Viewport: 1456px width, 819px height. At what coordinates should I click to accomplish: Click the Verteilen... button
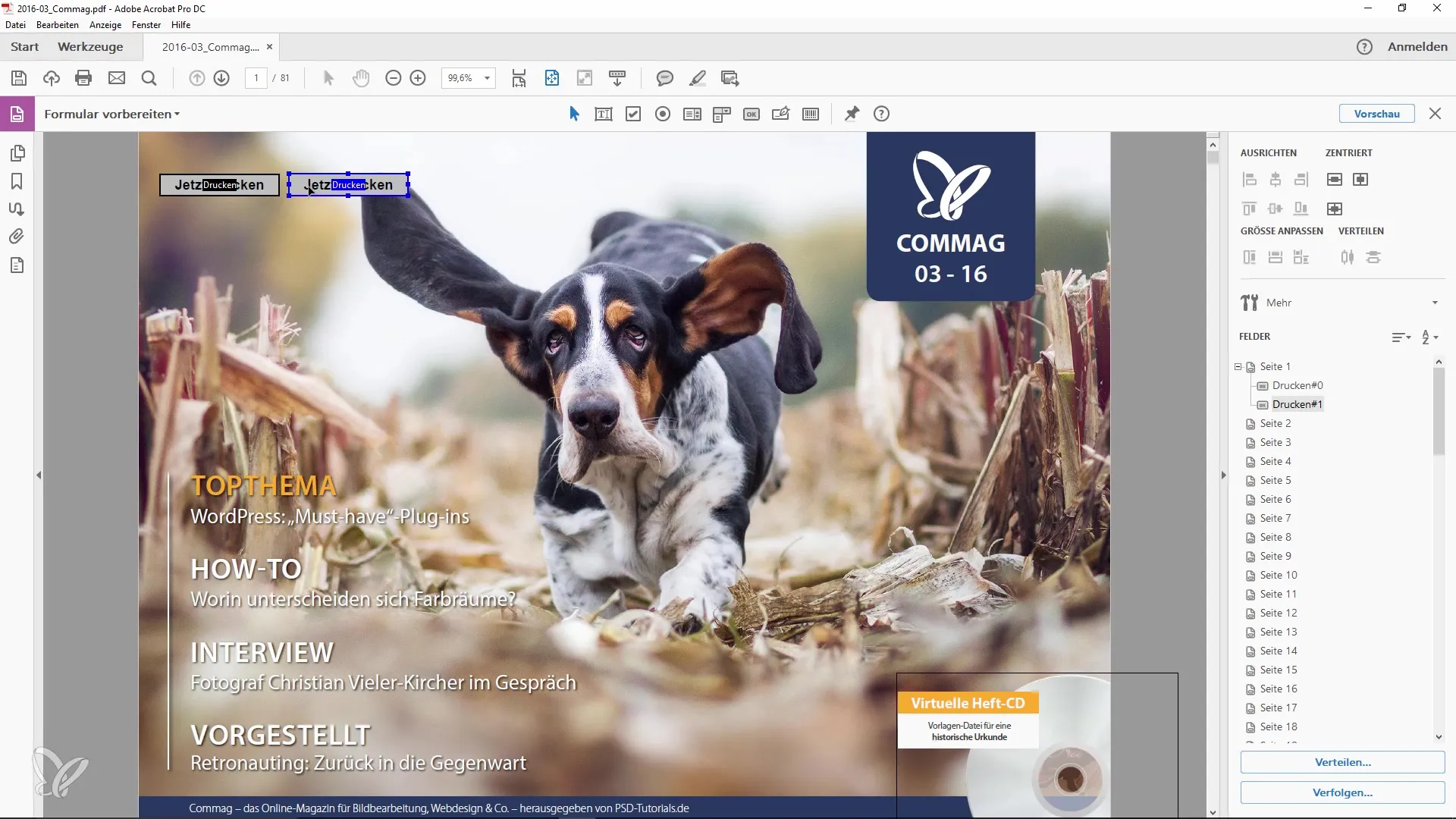(1342, 762)
